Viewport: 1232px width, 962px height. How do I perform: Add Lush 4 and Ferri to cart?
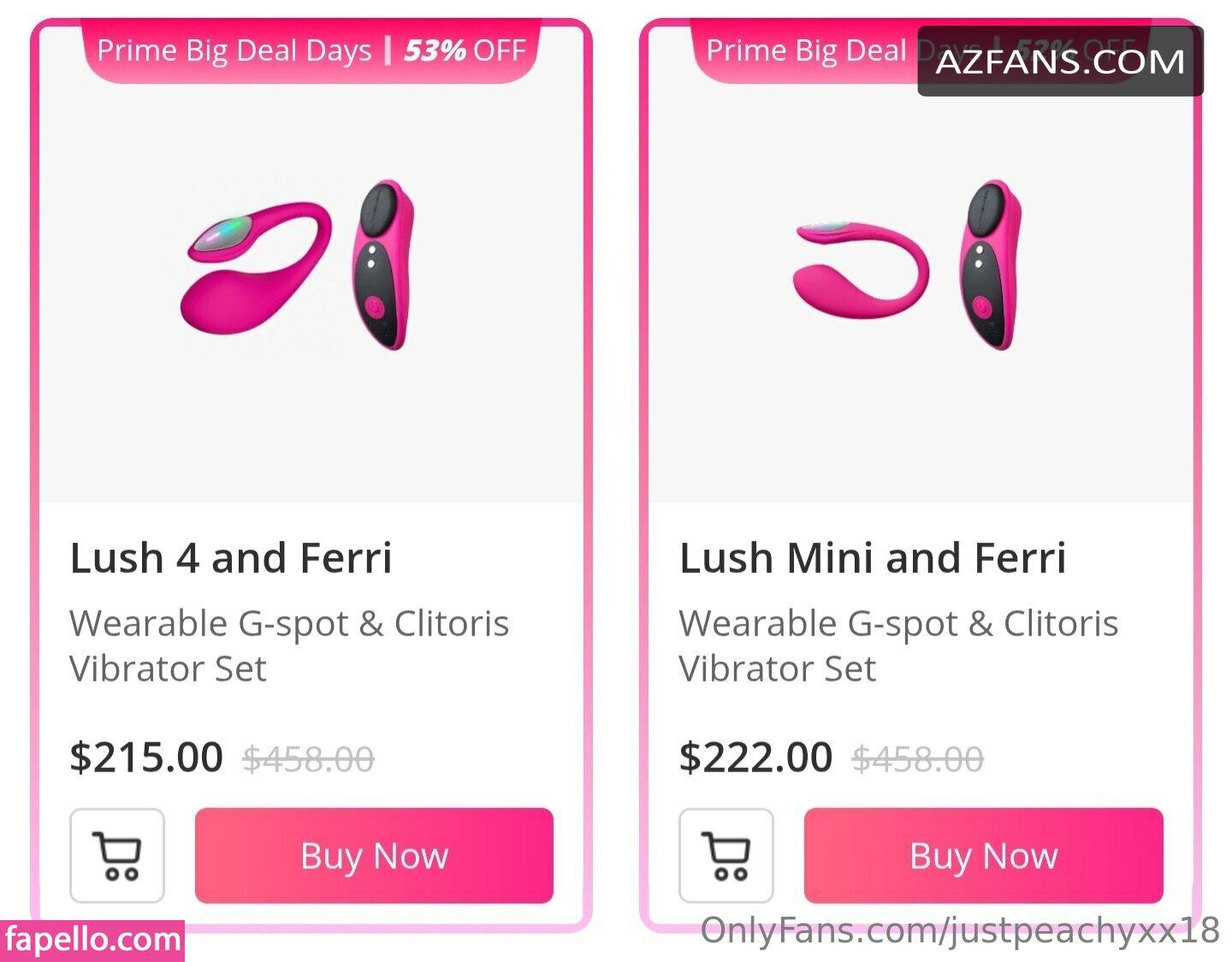coord(117,855)
